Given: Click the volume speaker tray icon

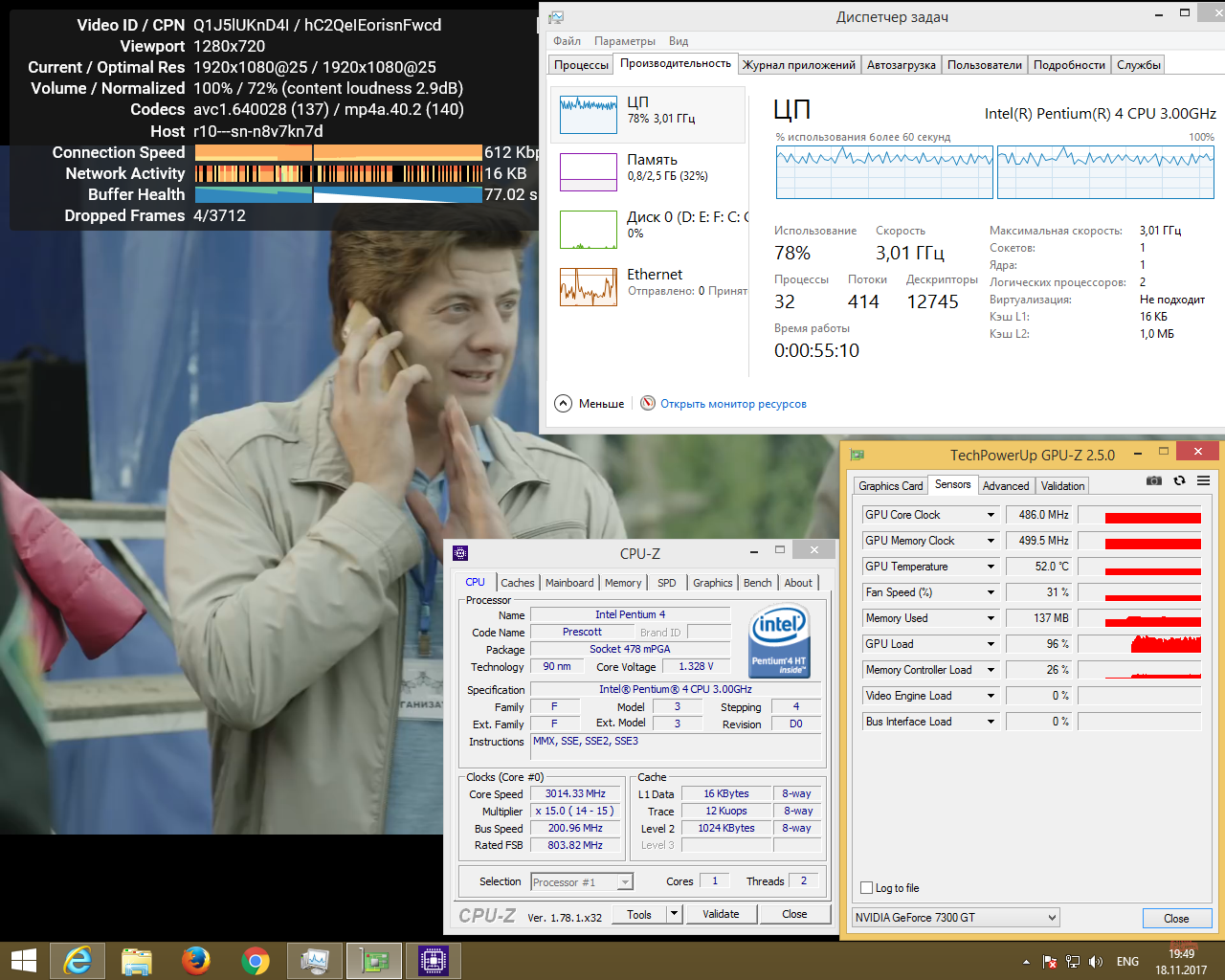Looking at the screenshot, I should tap(1096, 961).
